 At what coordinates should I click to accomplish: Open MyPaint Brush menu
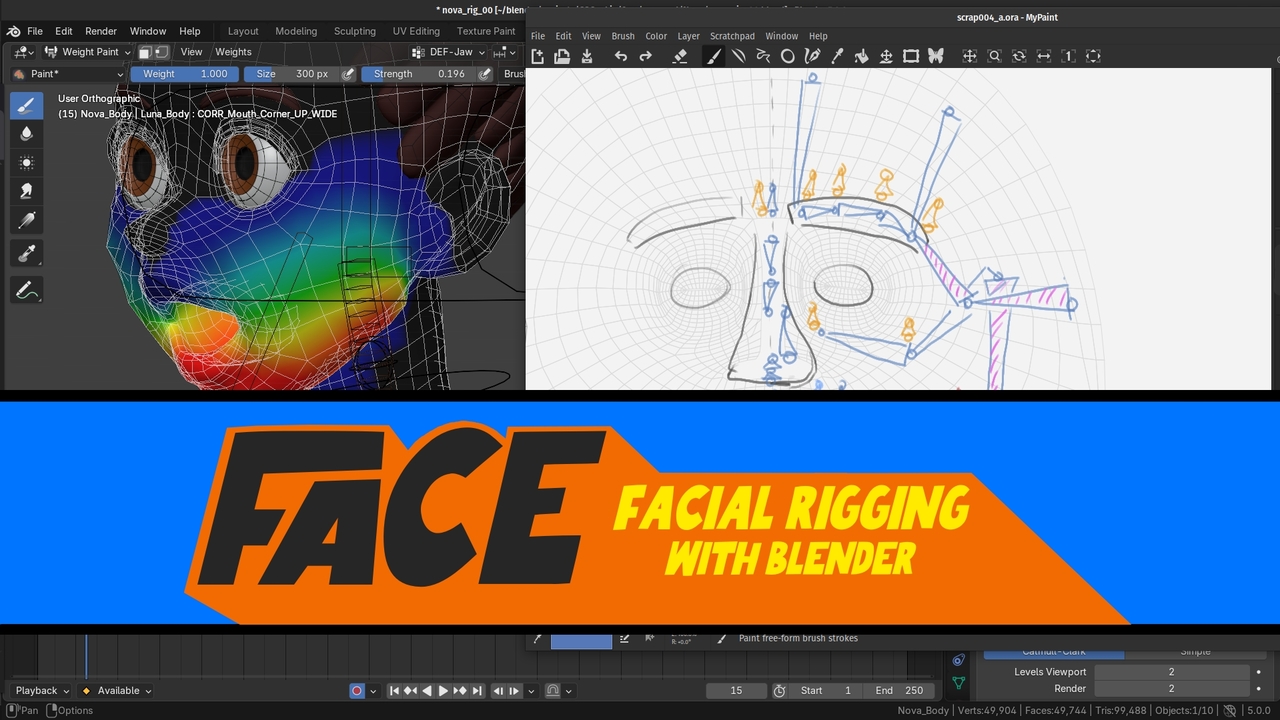tap(623, 36)
